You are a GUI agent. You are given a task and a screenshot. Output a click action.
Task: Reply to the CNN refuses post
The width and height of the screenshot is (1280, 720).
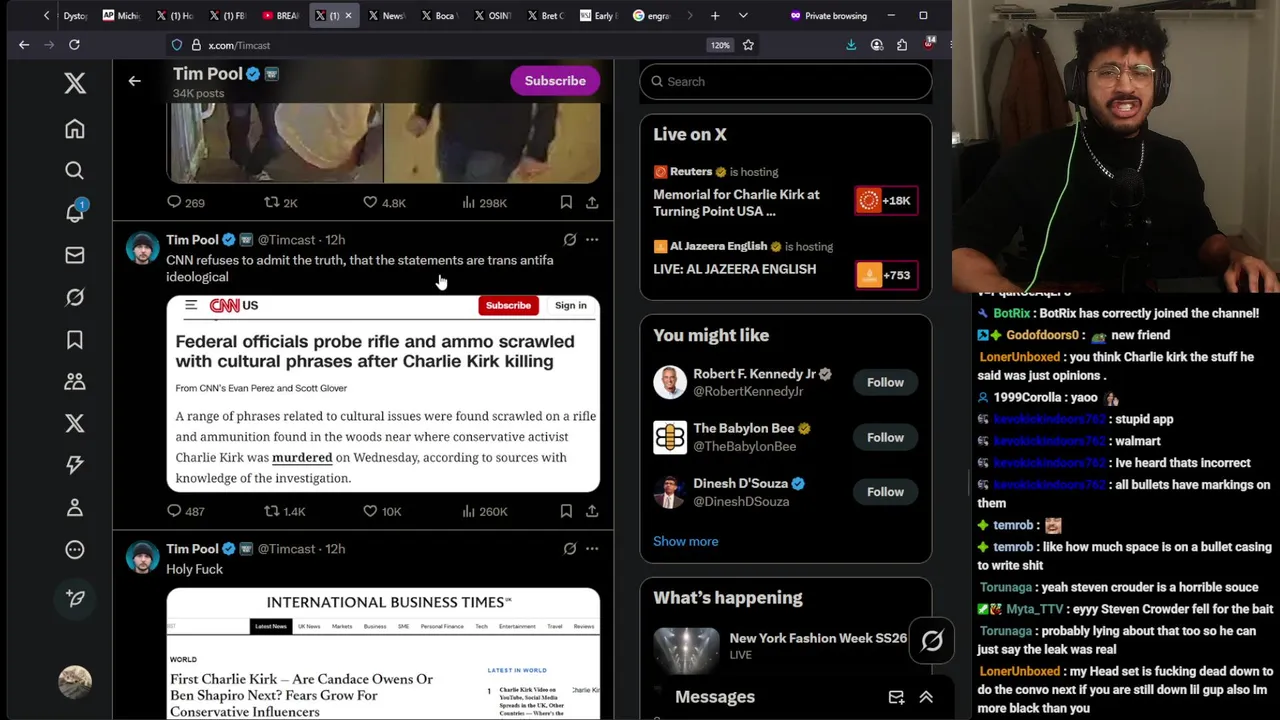point(186,511)
